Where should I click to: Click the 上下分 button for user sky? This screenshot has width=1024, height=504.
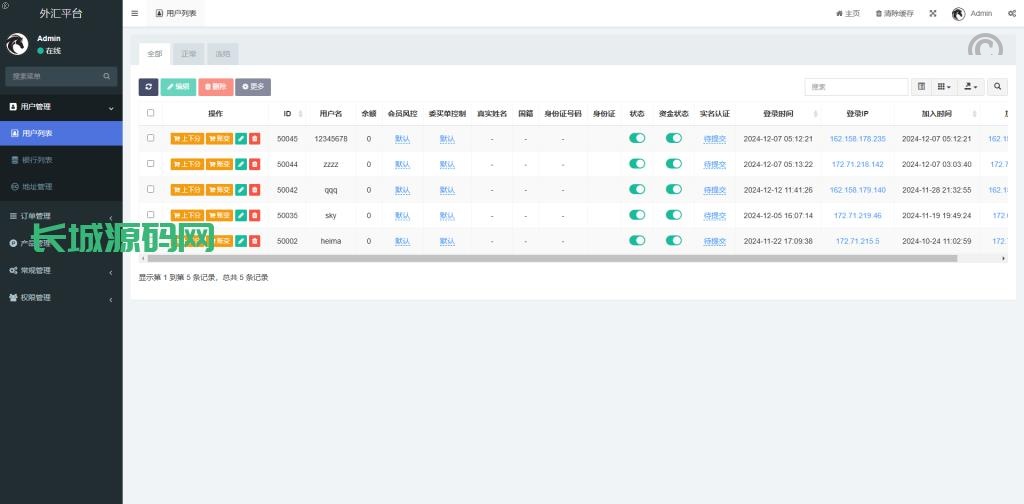tap(187, 215)
